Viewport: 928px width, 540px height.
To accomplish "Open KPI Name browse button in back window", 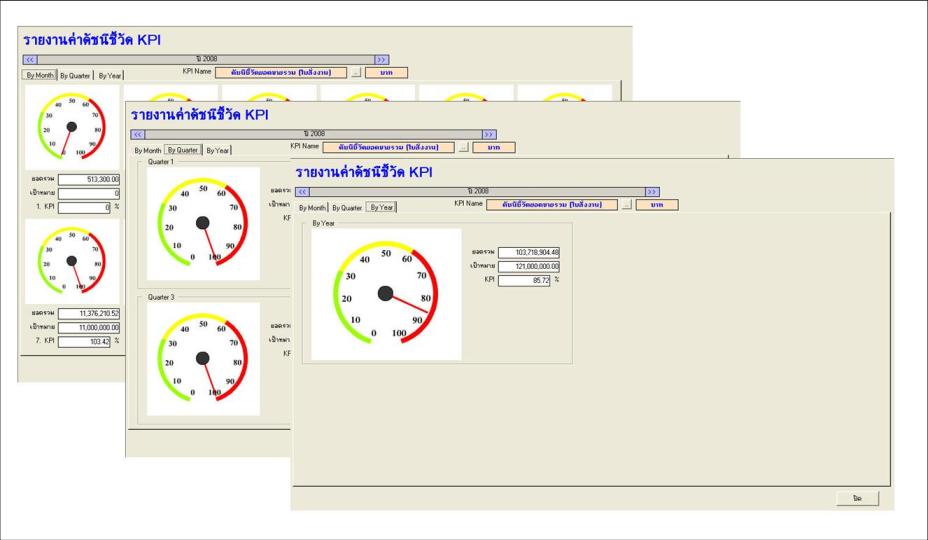I will coord(355,73).
